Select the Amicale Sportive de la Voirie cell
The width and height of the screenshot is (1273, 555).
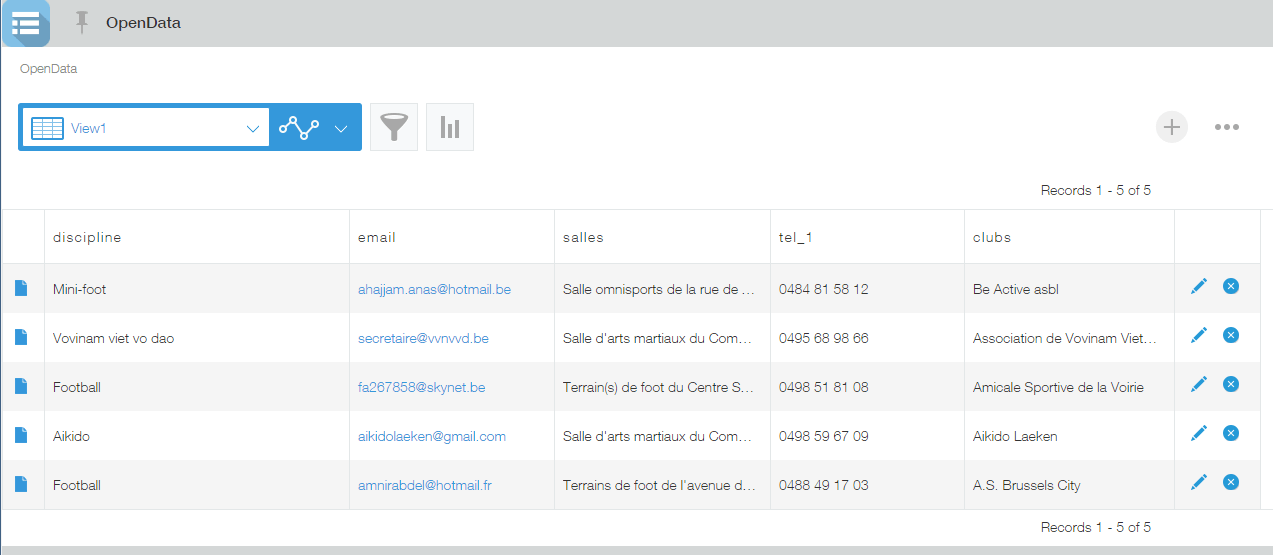(x=1069, y=387)
